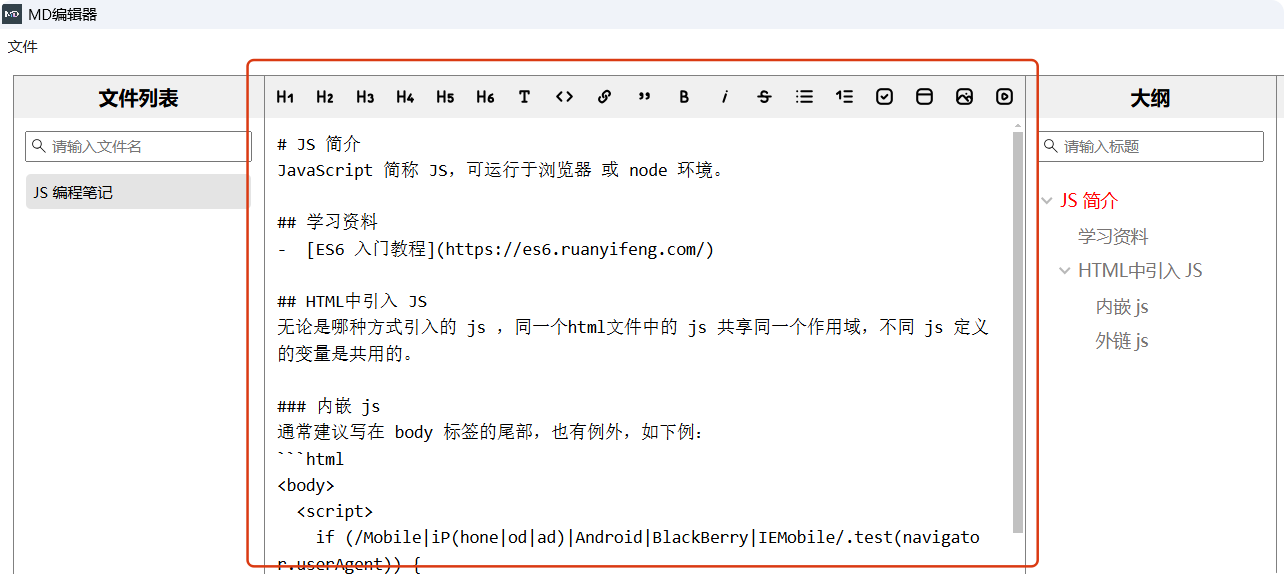Viewport: 1284px width, 574px height.
Task: Insert an image using the picture icon
Action: pyautogui.click(x=965, y=97)
